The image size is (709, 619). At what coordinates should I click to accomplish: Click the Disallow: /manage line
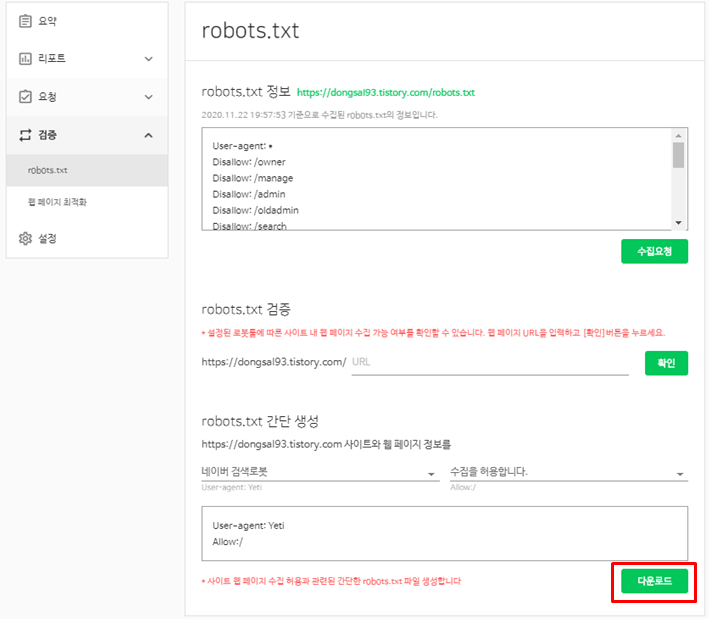pos(253,178)
